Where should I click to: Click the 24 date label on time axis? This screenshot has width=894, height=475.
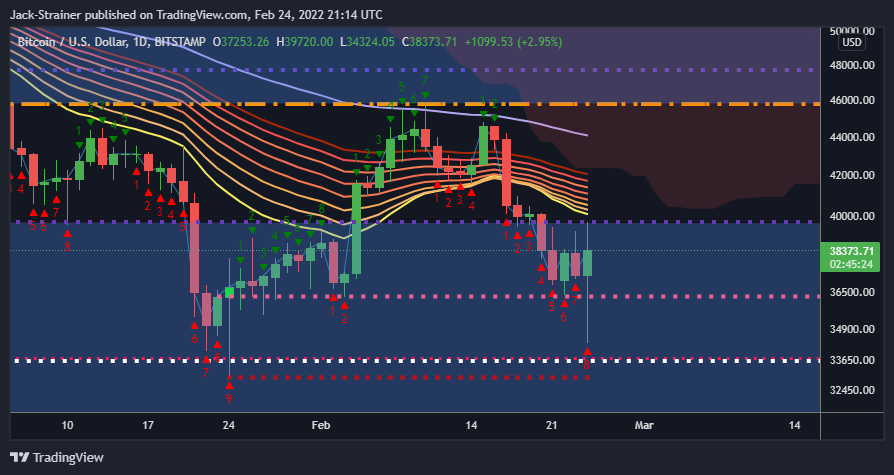229,425
